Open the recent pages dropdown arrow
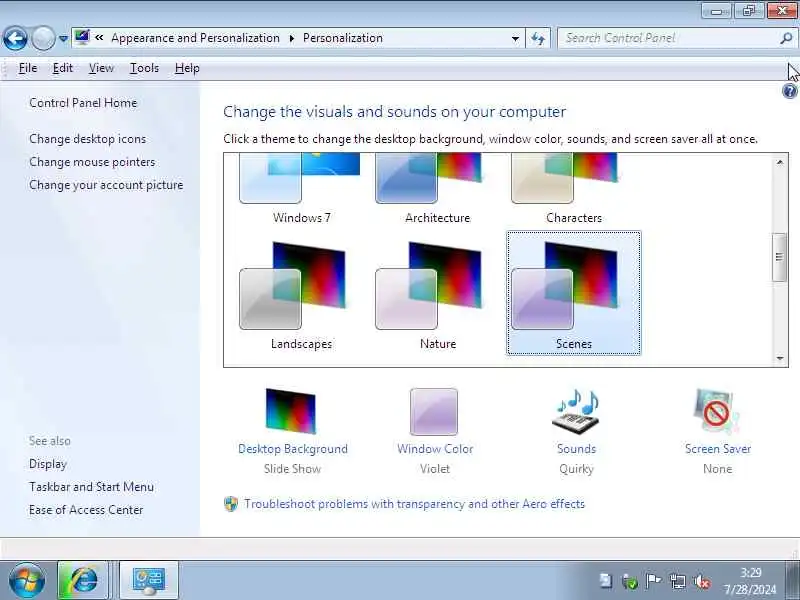Screen dimensions: 800x600 tap(63, 39)
